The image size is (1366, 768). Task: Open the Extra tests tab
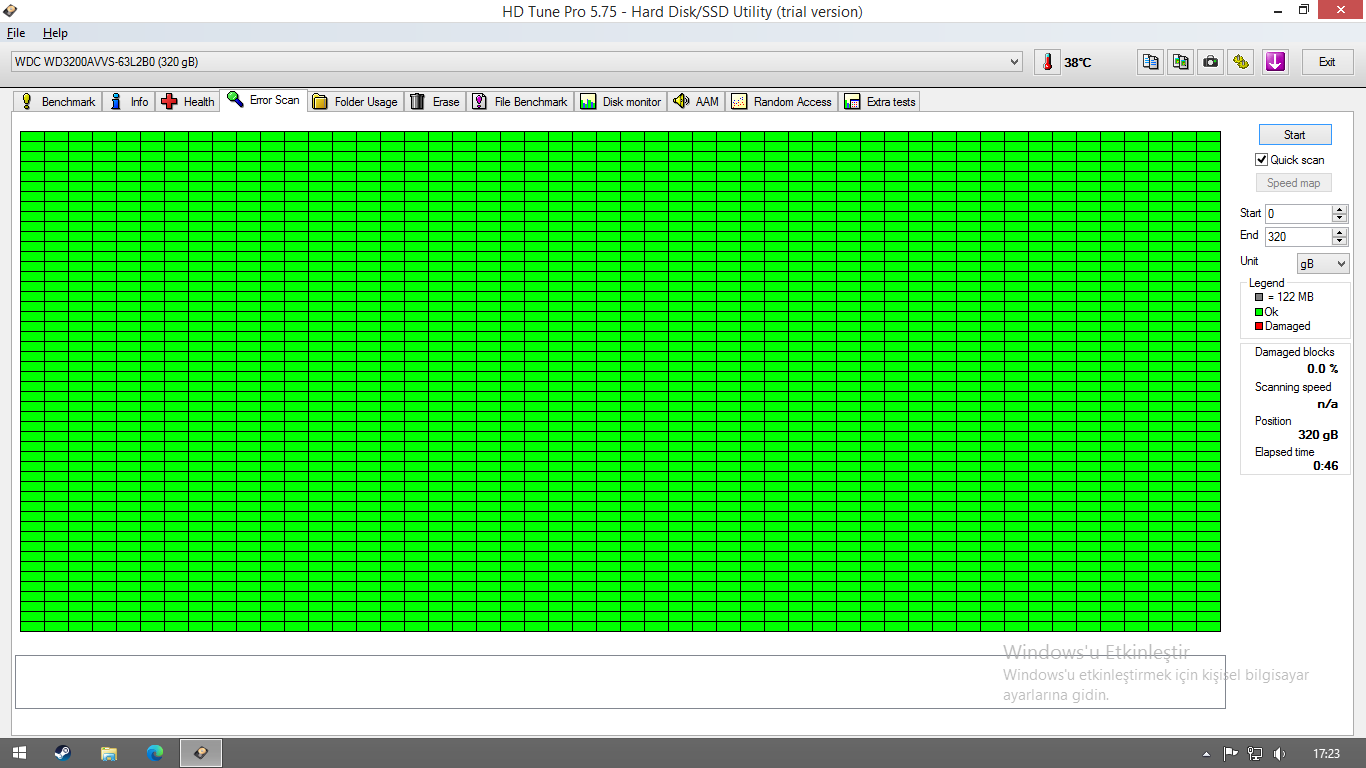click(x=880, y=101)
